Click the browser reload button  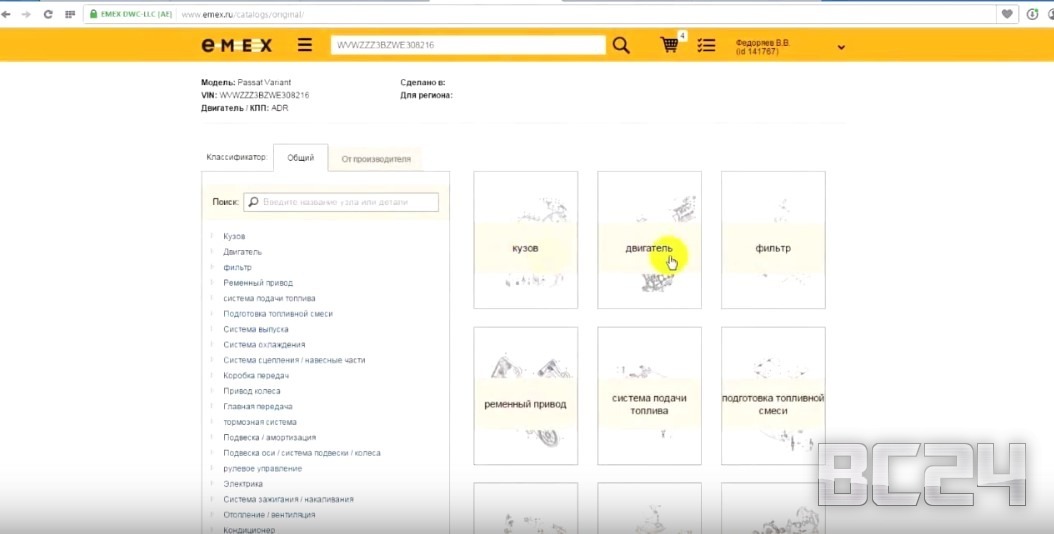tap(48, 14)
